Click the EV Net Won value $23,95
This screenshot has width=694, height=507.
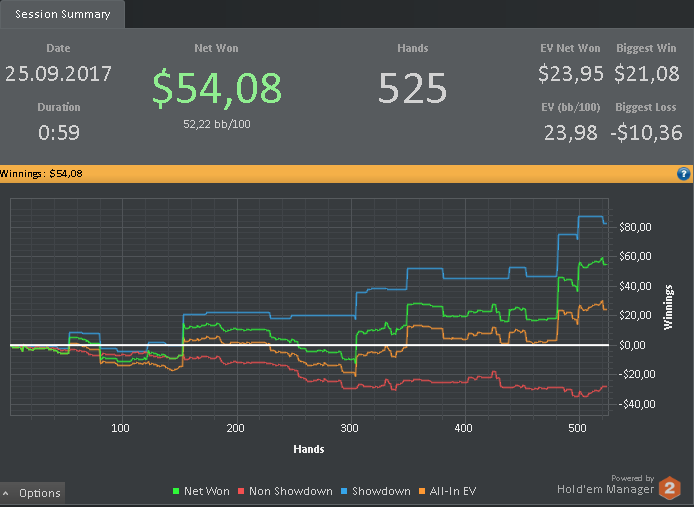pyautogui.click(x=571, y=74)
